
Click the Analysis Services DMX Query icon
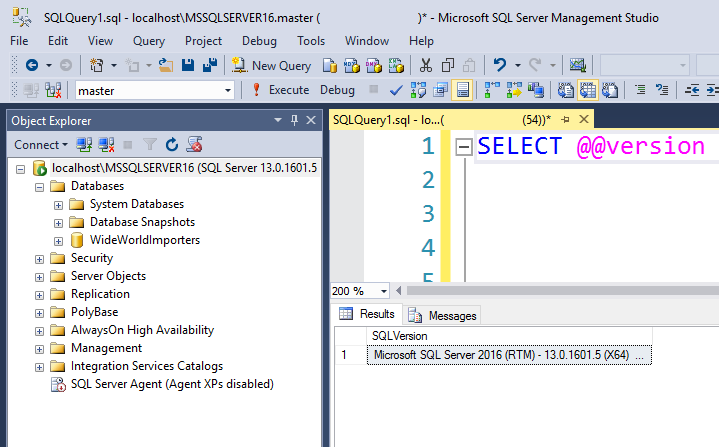click(374, 66)
